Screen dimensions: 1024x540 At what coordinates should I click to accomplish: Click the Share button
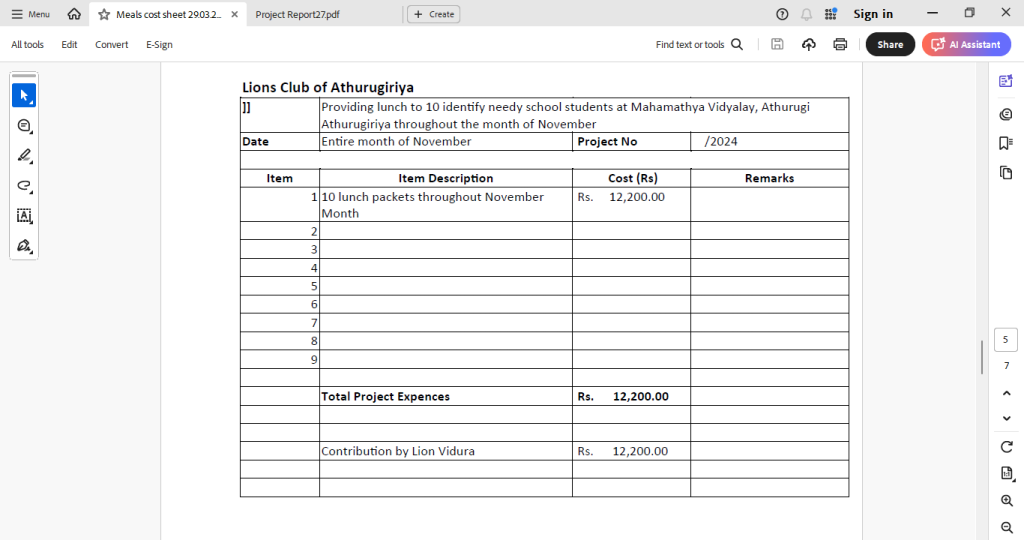[x=890, y=44]
